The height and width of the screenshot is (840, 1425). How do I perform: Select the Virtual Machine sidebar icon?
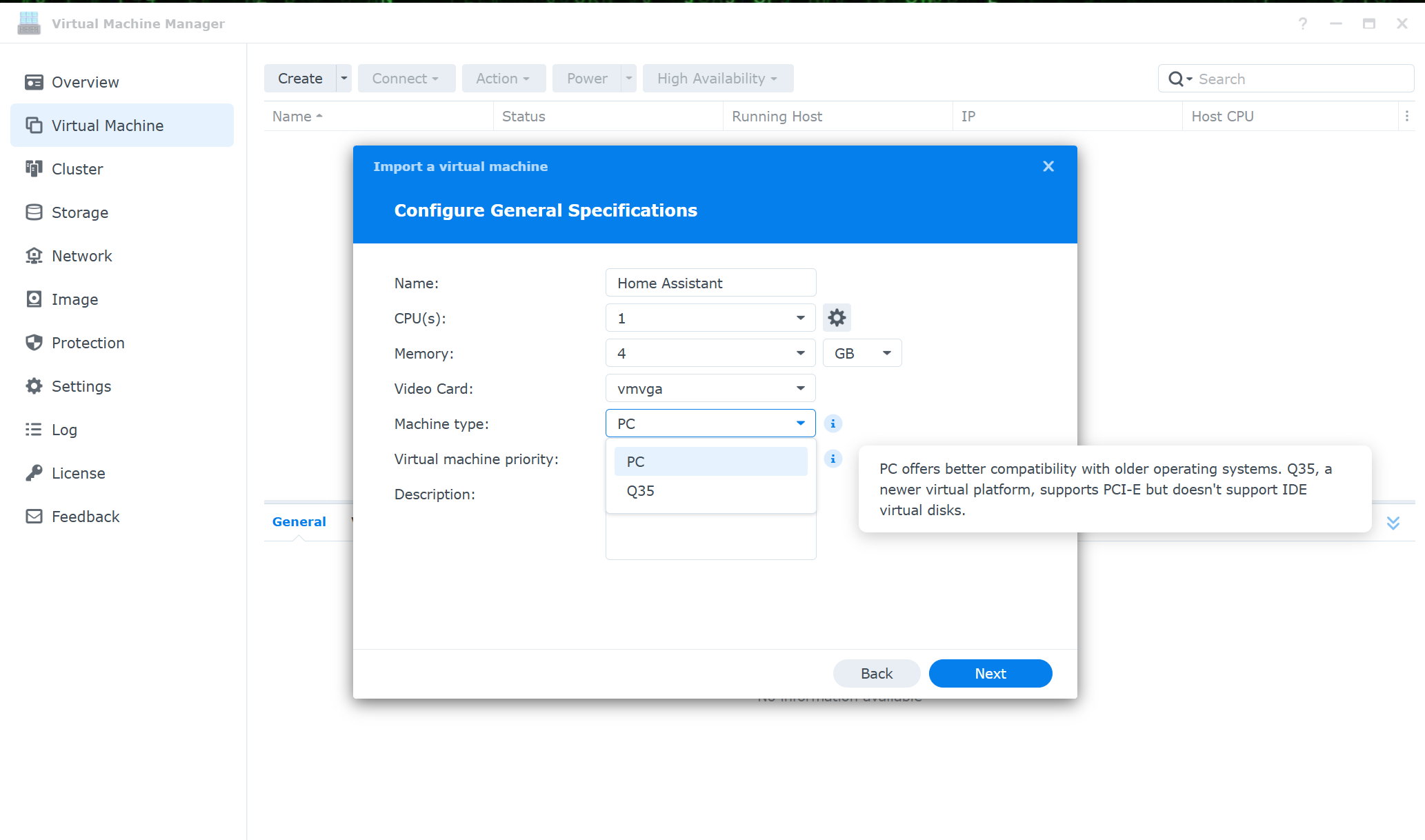34,126
